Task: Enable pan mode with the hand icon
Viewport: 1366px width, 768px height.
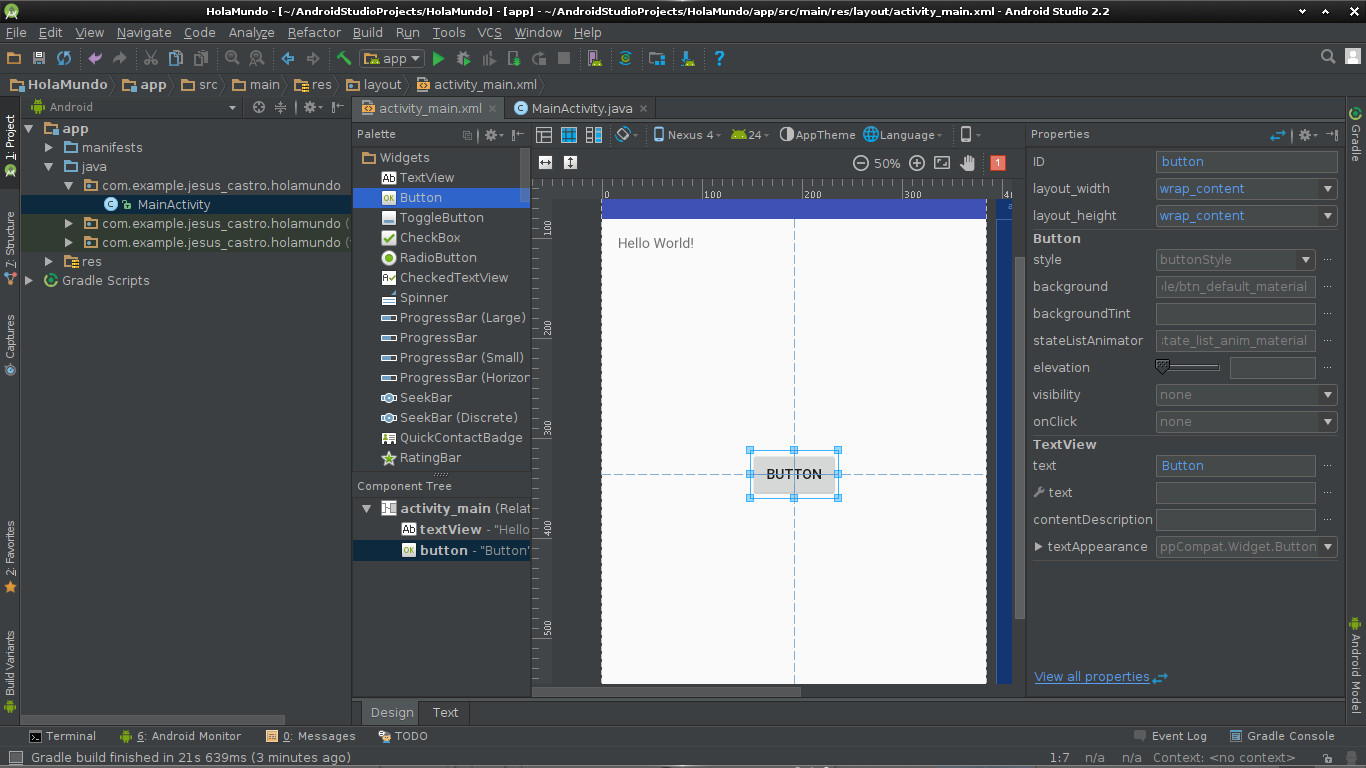Action: pyautogui.click(x=967, y=163)
